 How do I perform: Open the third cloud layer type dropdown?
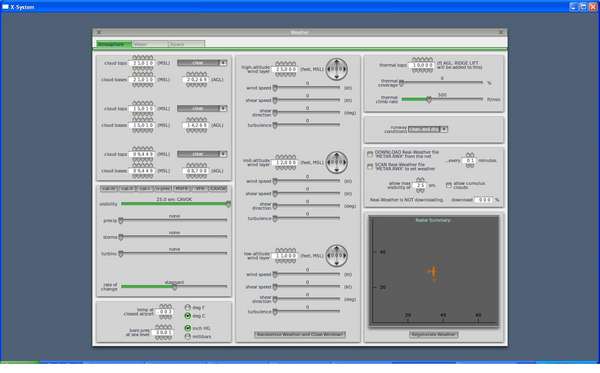pyautogui.click(x=202, y=154)
